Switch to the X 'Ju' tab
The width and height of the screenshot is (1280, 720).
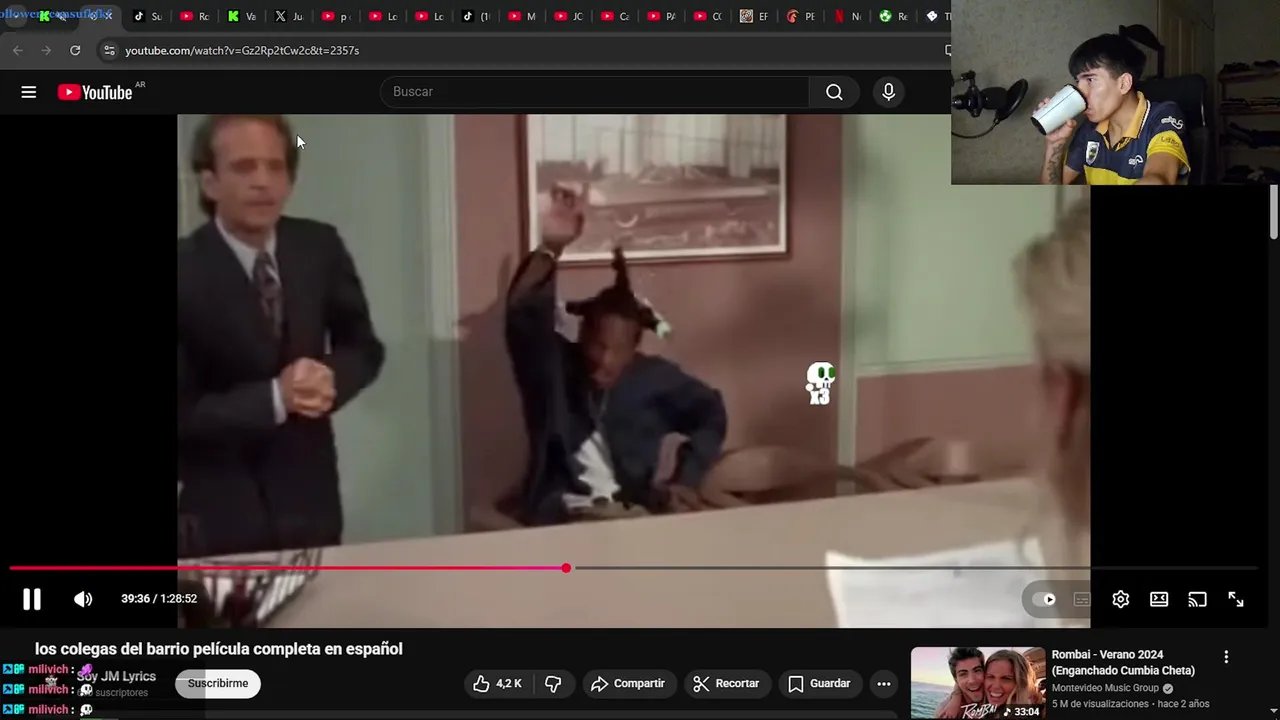point(288,16)
